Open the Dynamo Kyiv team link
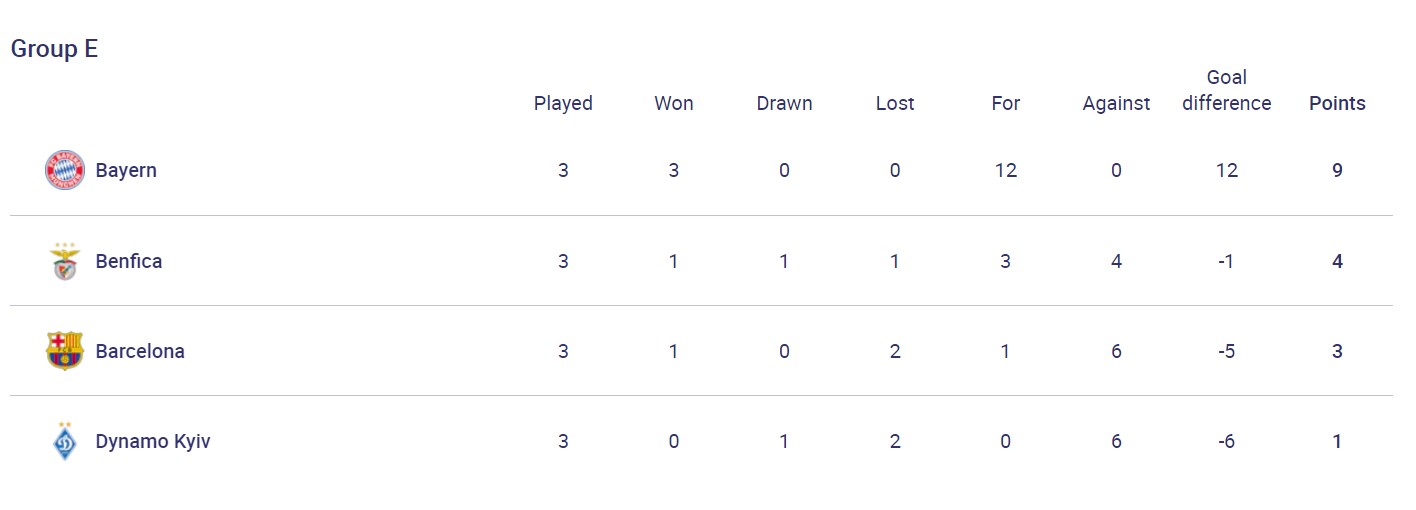Image resolution: width=1416 pixels, height=510 pixels. coord(153,441)
